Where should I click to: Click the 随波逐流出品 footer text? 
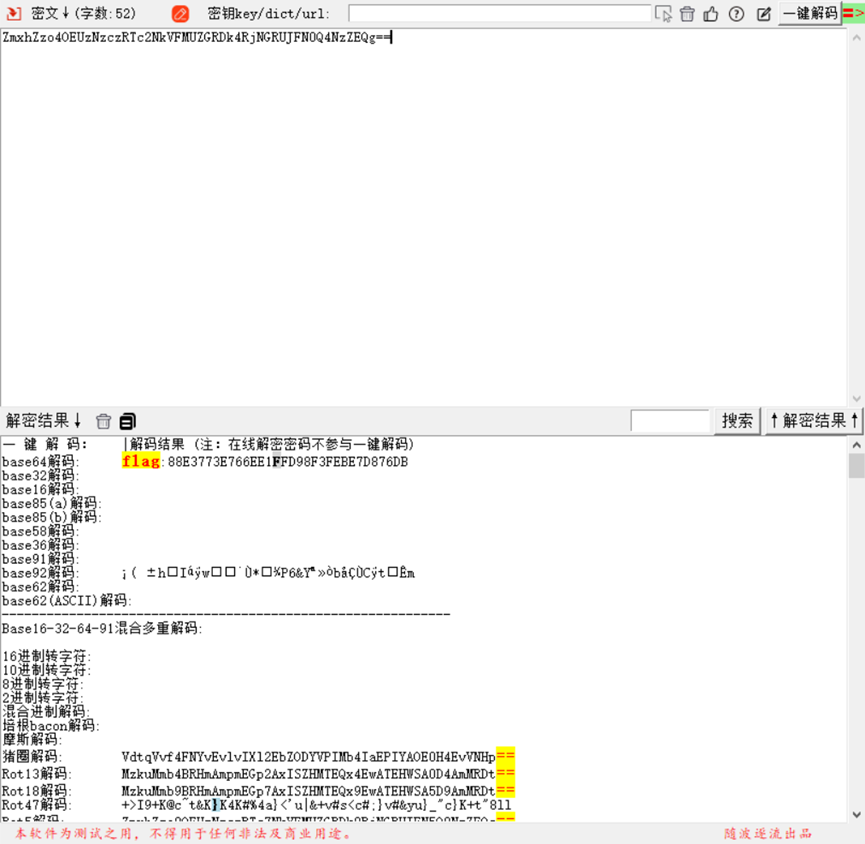(x=768, y=833)
